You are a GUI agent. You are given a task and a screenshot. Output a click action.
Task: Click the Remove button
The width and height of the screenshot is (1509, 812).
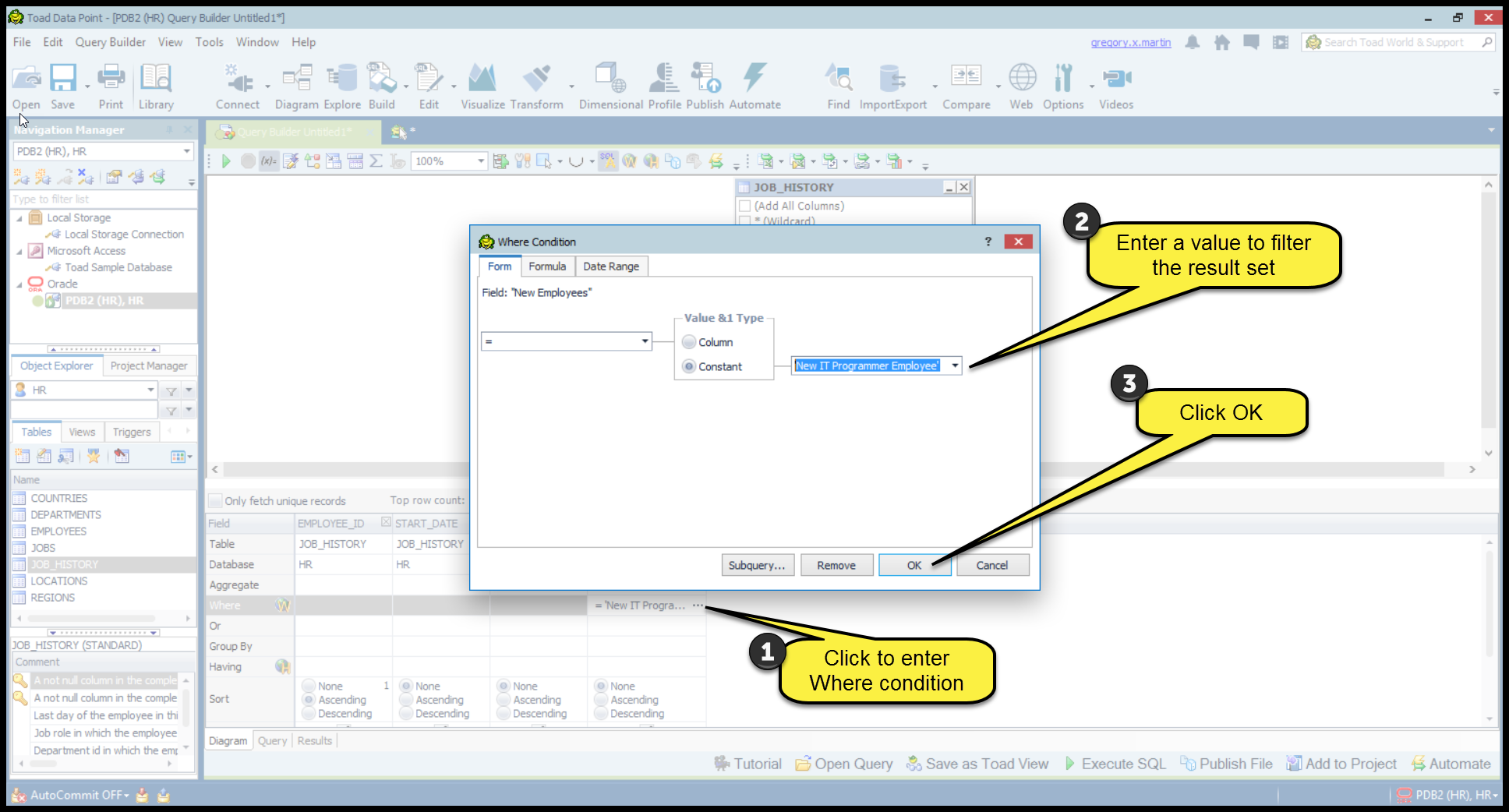tap(836, 565)
